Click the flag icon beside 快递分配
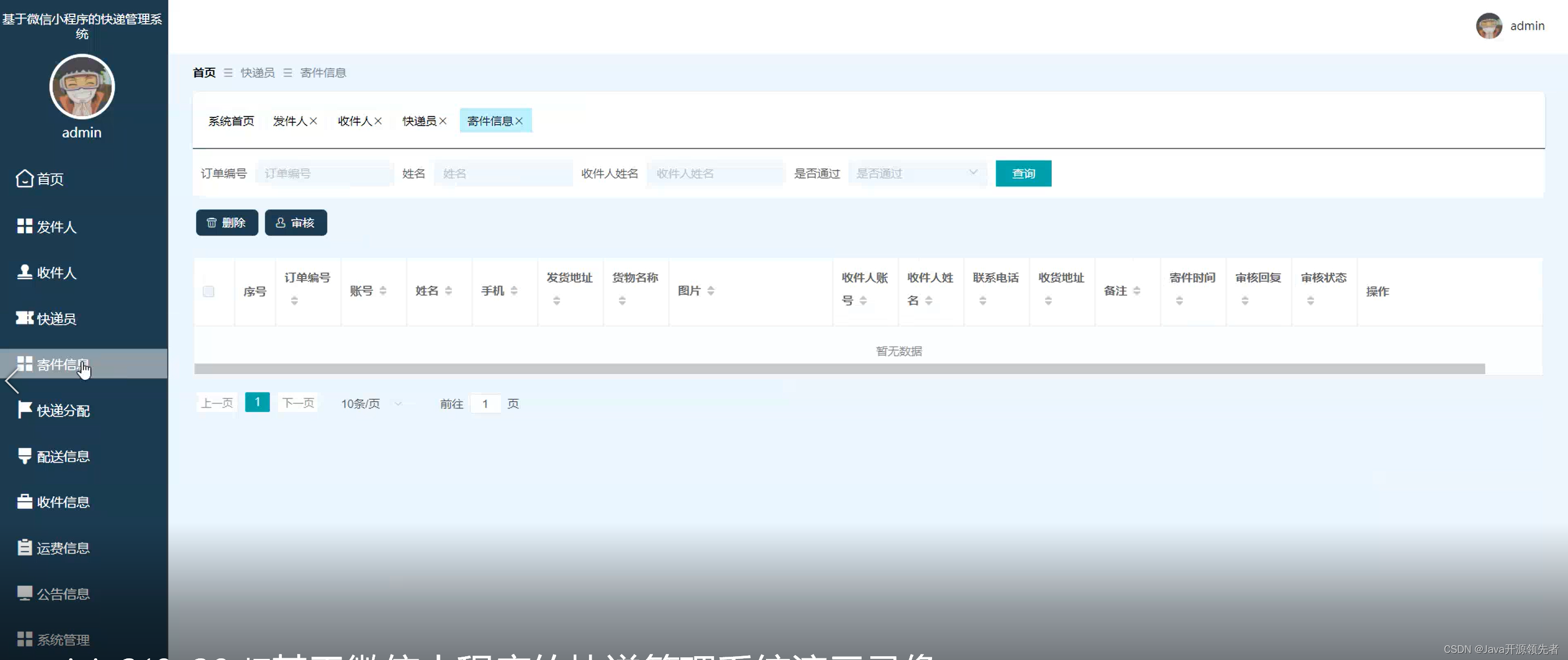Image resolution: width=1568 pixels, height=660 pixels. pos(25,410)
